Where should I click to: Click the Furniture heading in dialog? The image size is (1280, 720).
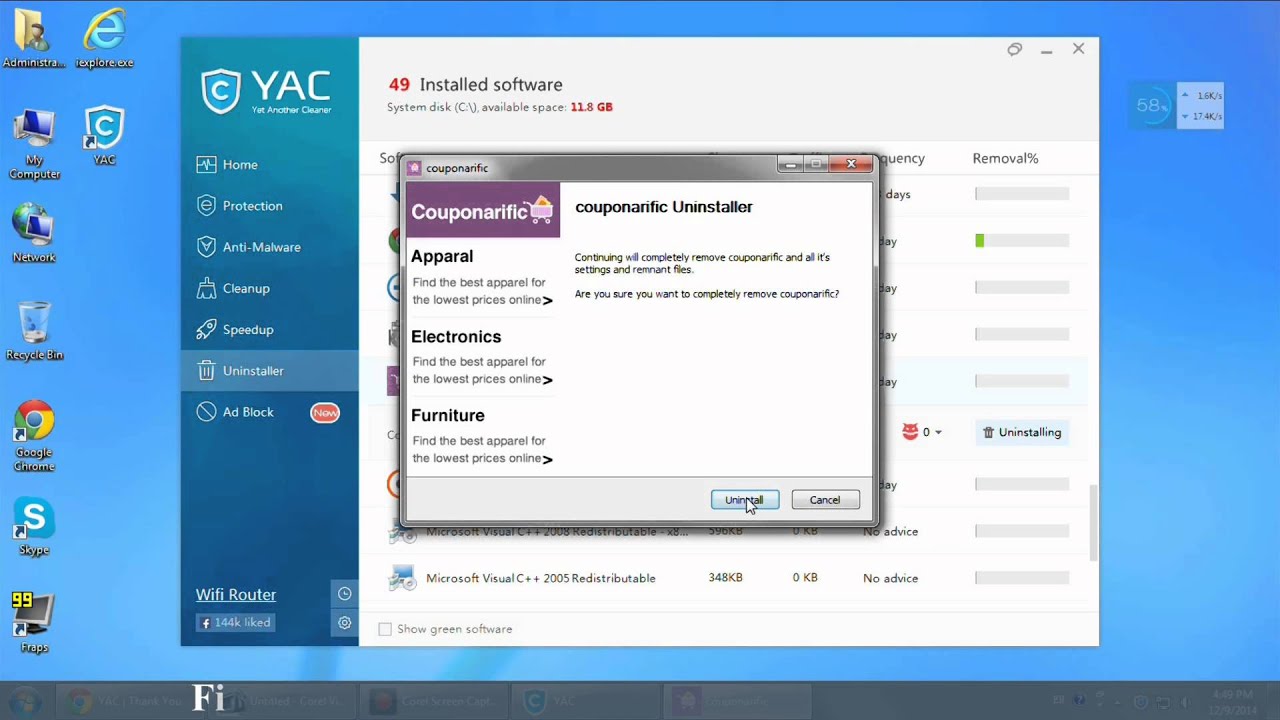point(448,415)
